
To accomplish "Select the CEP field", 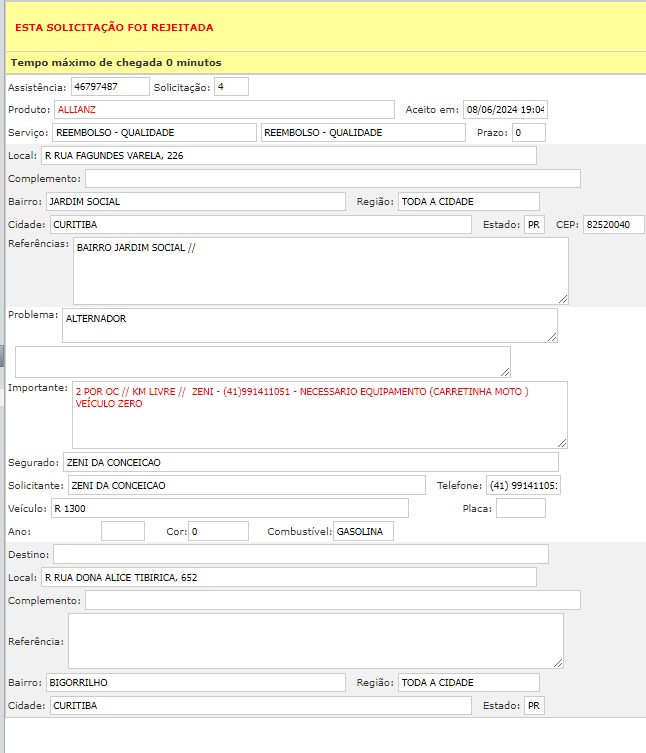I will coord(613,225).
